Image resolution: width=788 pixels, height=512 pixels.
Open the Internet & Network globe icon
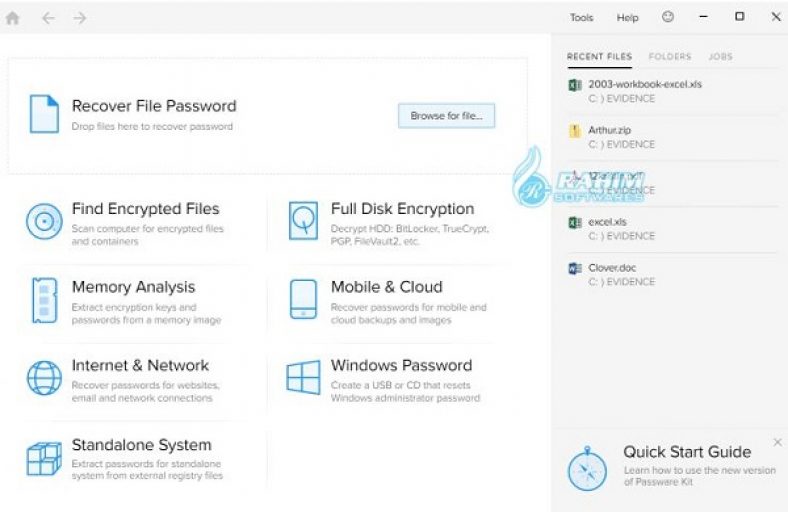pos(44,377)
